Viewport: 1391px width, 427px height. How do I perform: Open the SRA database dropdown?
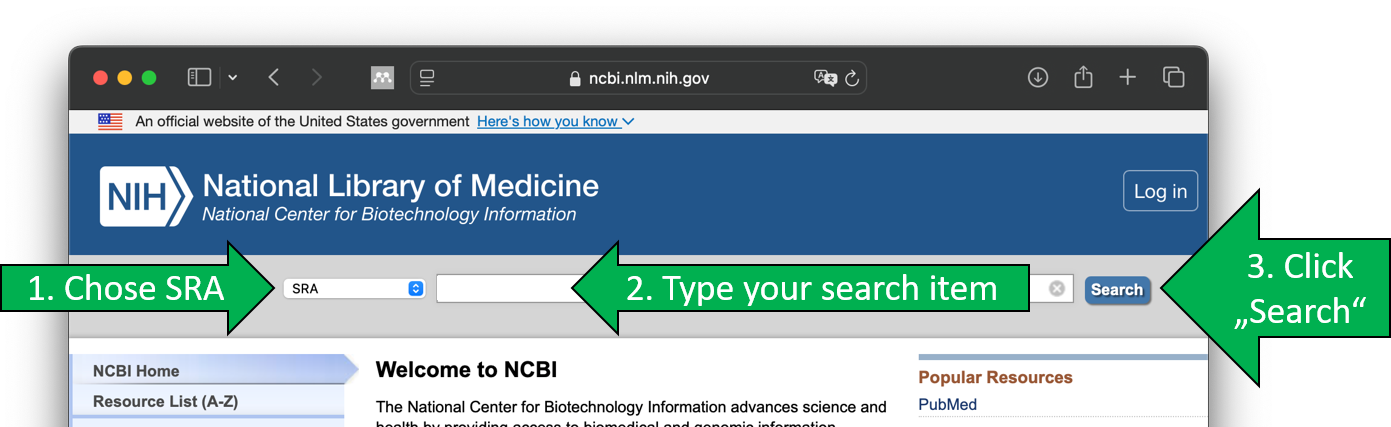tap(354, 289)
